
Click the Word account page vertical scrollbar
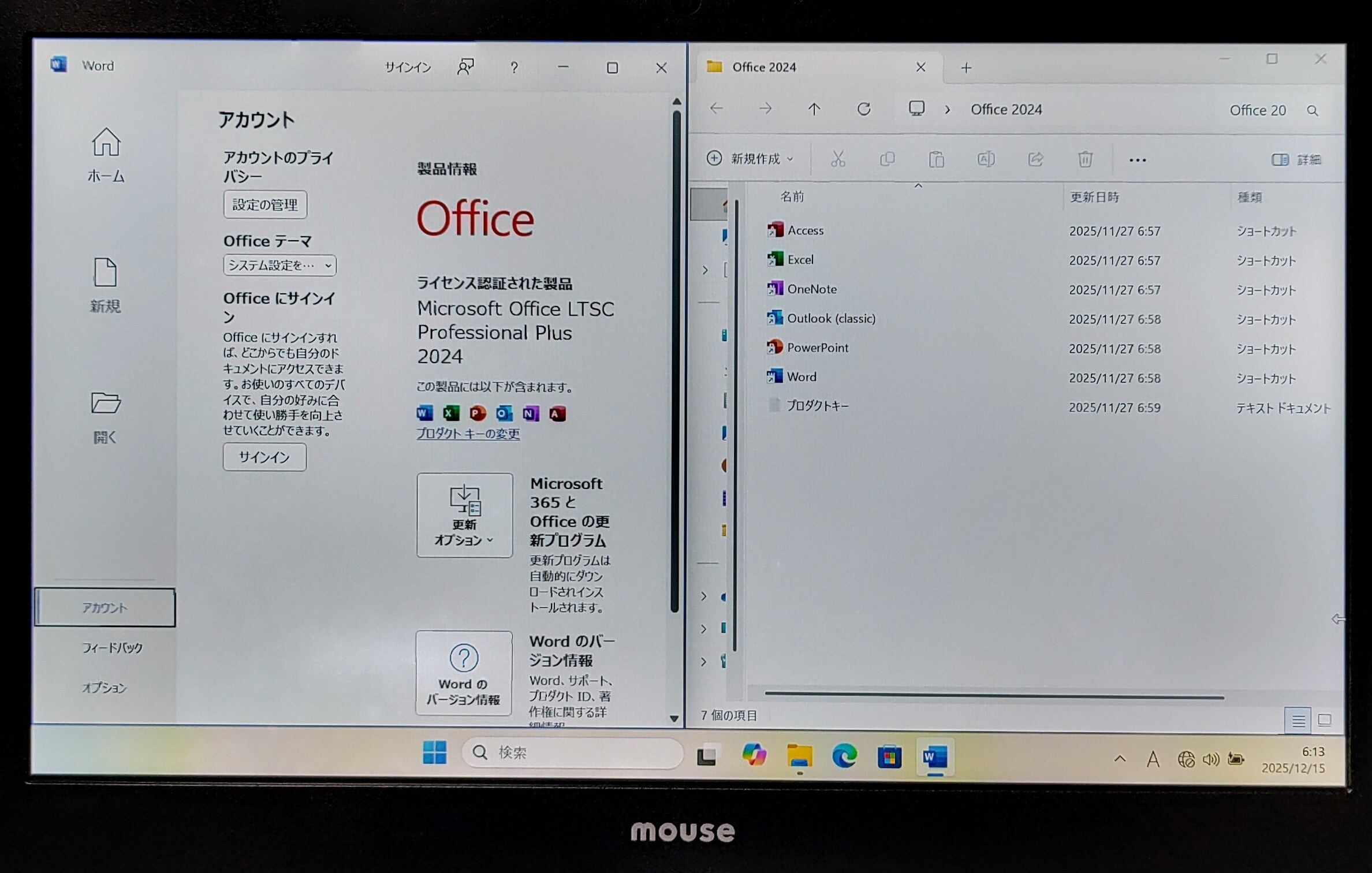[x=675, y=358]
